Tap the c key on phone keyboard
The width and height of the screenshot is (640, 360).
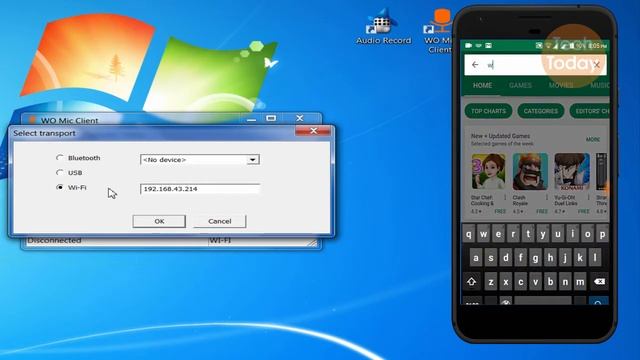click(x=520, y=282)
